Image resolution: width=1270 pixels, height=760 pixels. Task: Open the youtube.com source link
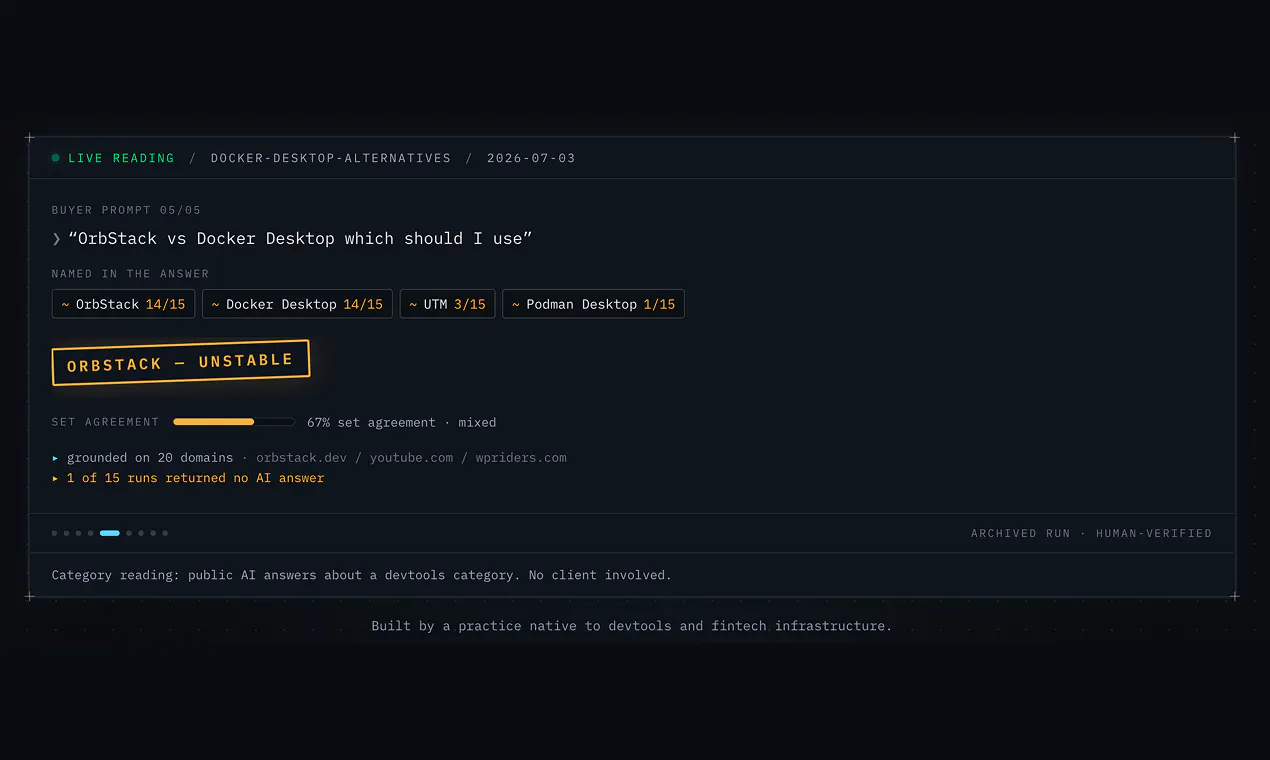coord(411,458)
